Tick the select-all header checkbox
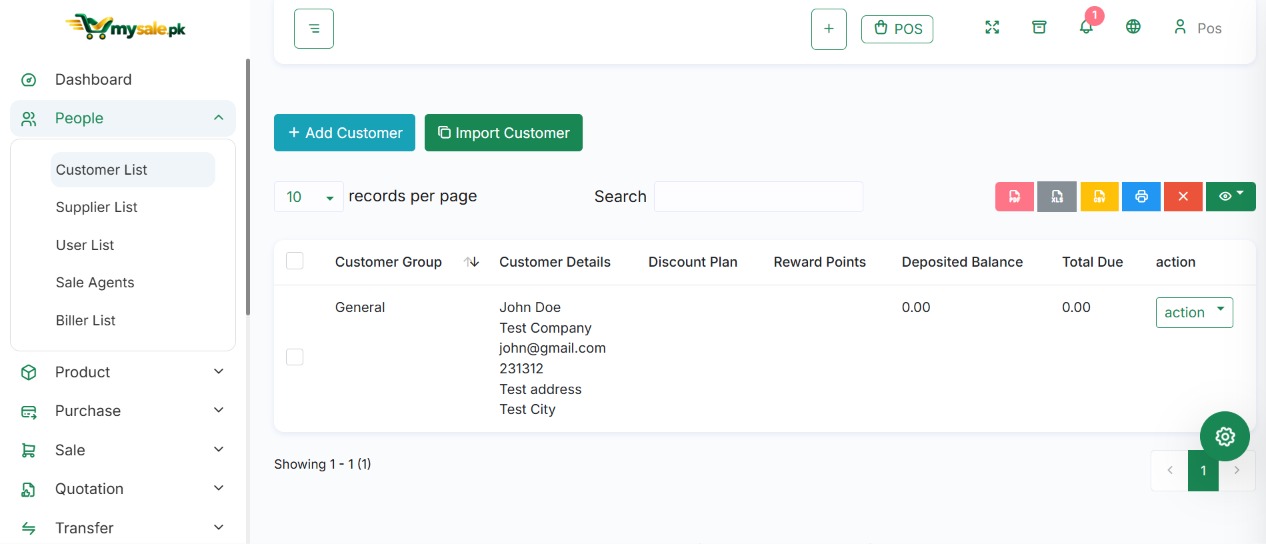1266x544 pixels. click(294, 261)
